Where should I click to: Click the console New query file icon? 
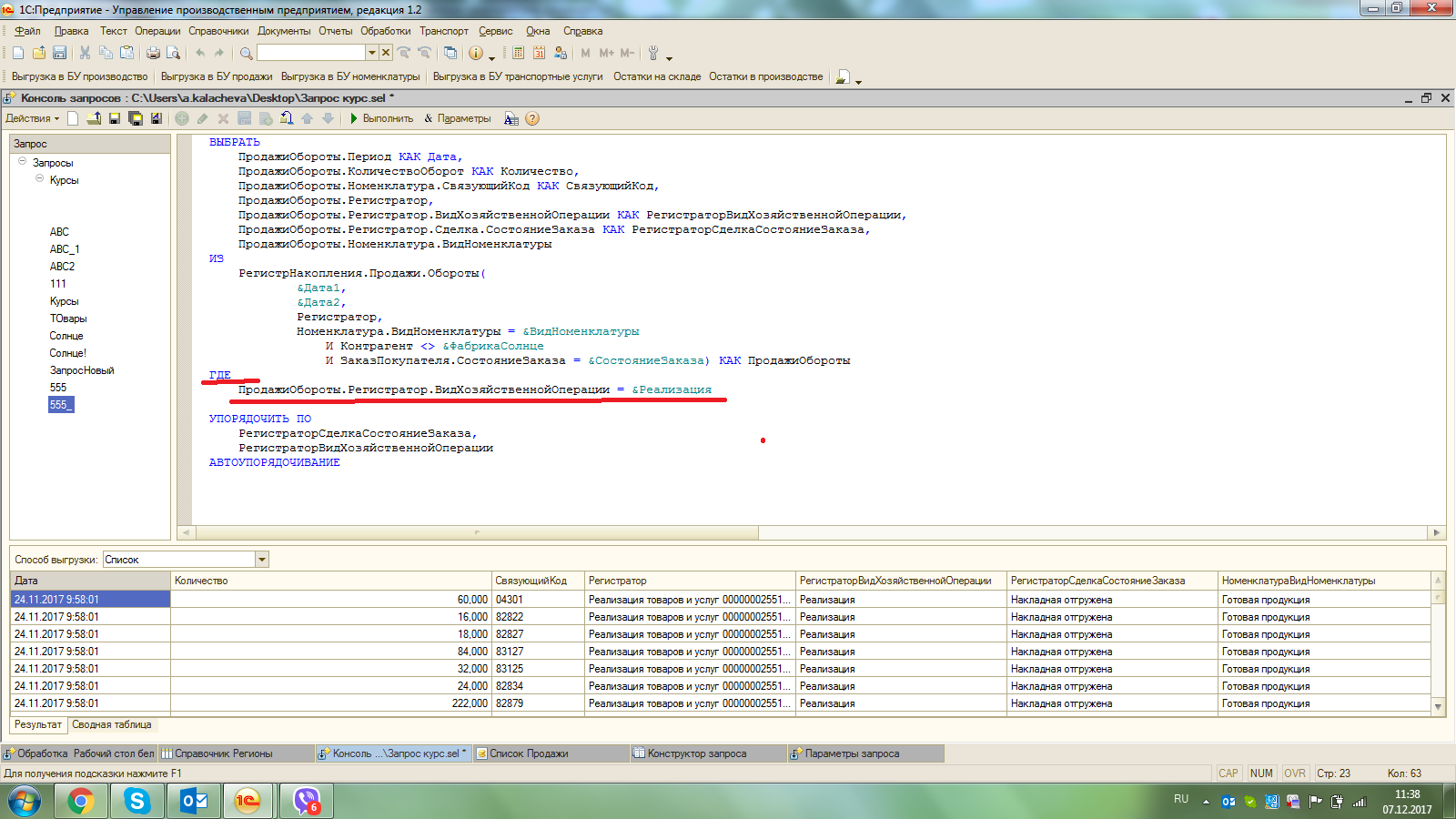tap(73, 118)
